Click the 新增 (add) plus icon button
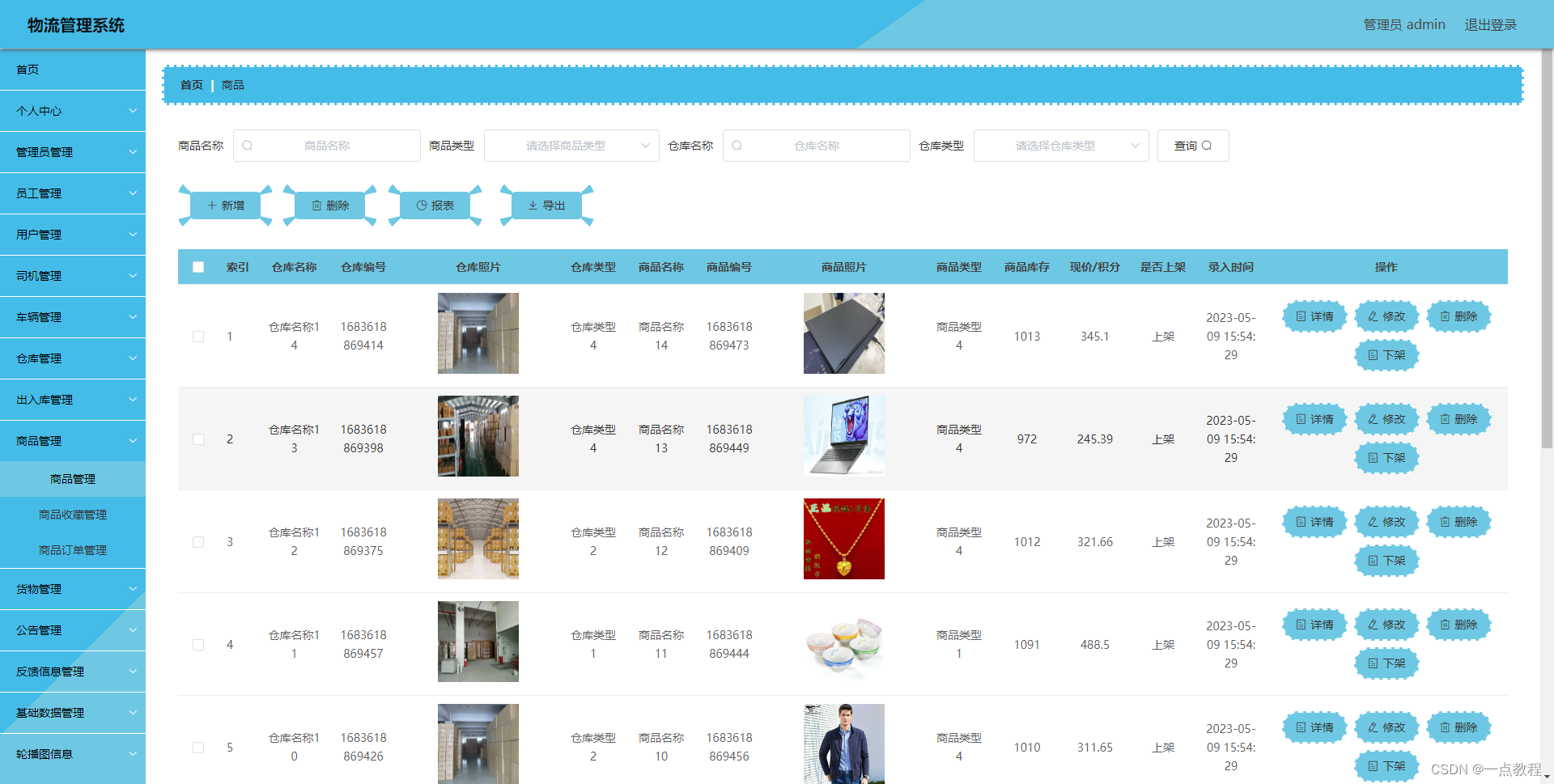Screen dimensions: 1554x784 point(211,205)
